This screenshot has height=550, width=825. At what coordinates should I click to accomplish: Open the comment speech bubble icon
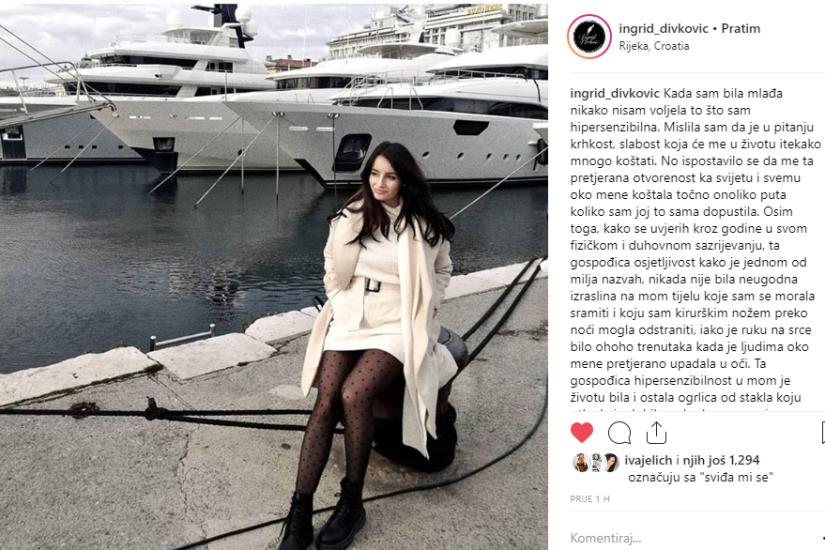pyautogui.click(x=619, y=433)
